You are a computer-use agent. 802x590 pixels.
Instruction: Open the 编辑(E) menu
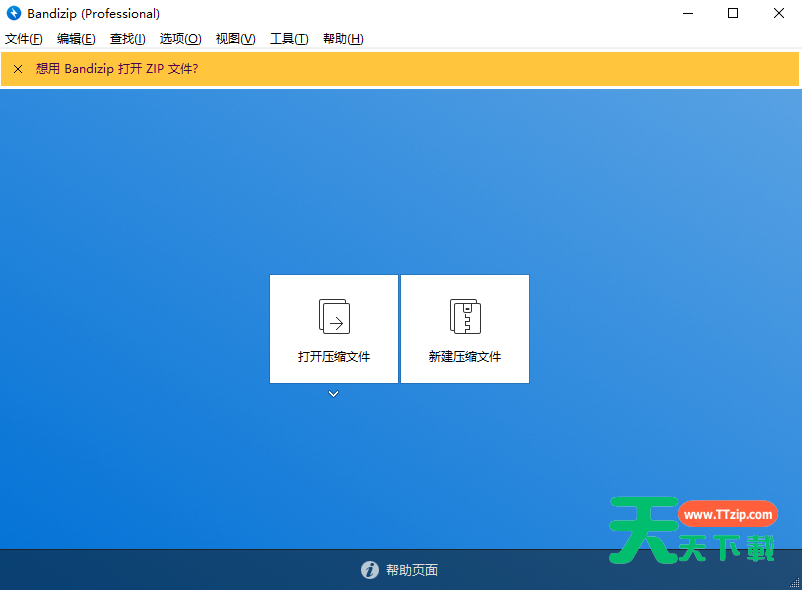pos(76,39)
